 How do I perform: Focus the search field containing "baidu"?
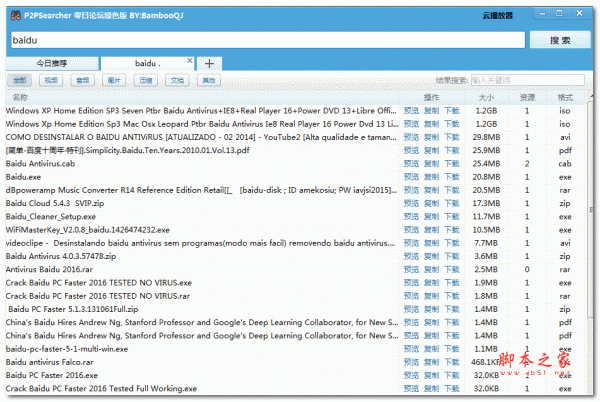click(268, 40)
